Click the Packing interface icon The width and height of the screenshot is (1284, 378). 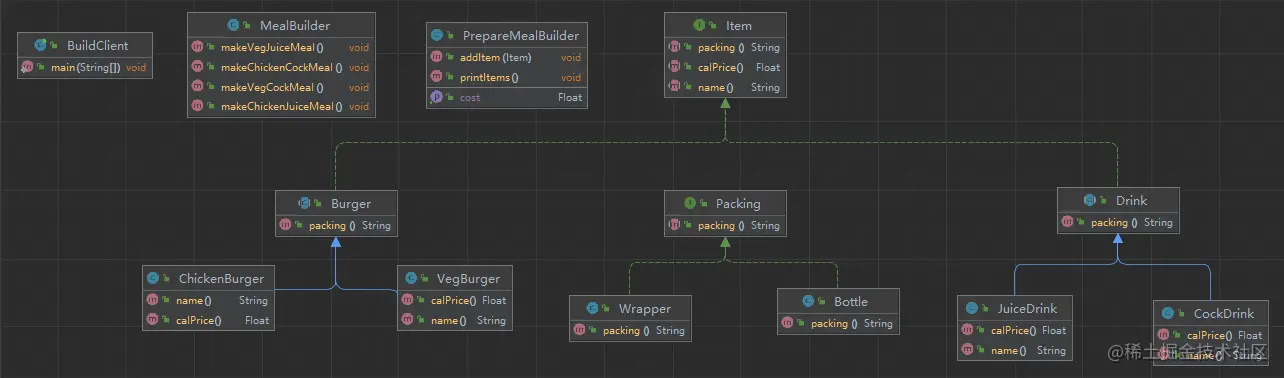click(690, 203)
